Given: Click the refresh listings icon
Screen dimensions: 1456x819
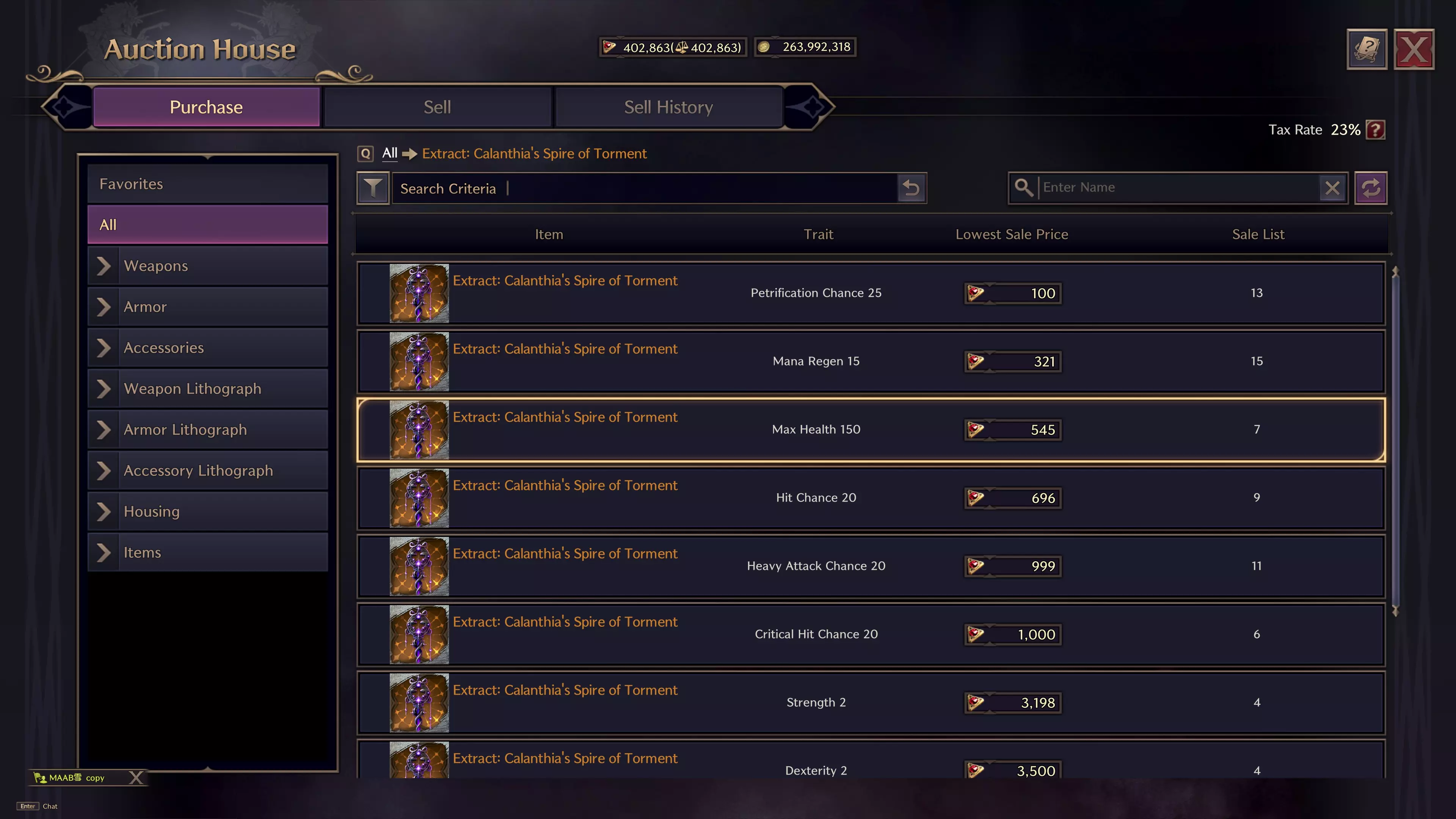Looking at the screenshot, I should coord(1371,188).
